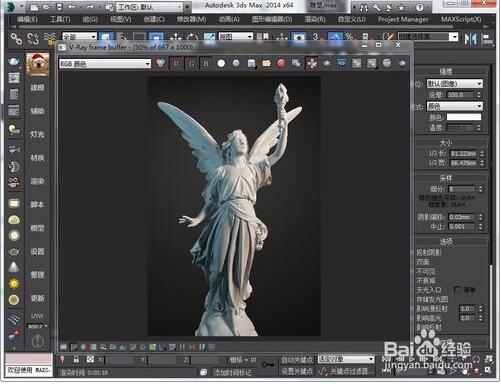The width and height of the screenshot is (501, 384).
Task: Click the teapot icon at top of left sidebar
Action: (14, 61)
